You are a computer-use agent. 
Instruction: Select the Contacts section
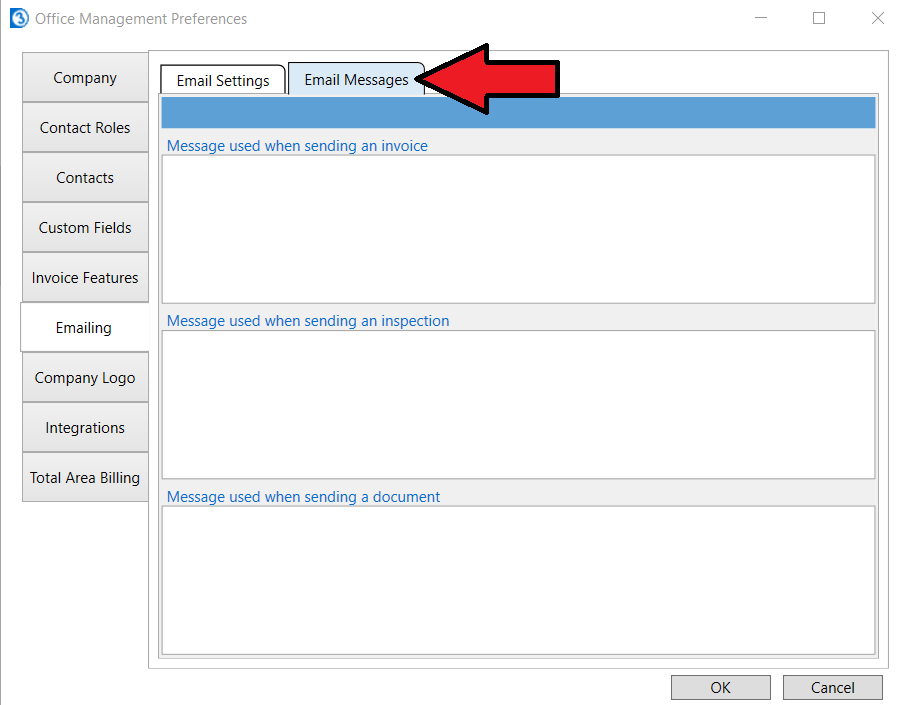pyautogui.click(x=85, y=177)
